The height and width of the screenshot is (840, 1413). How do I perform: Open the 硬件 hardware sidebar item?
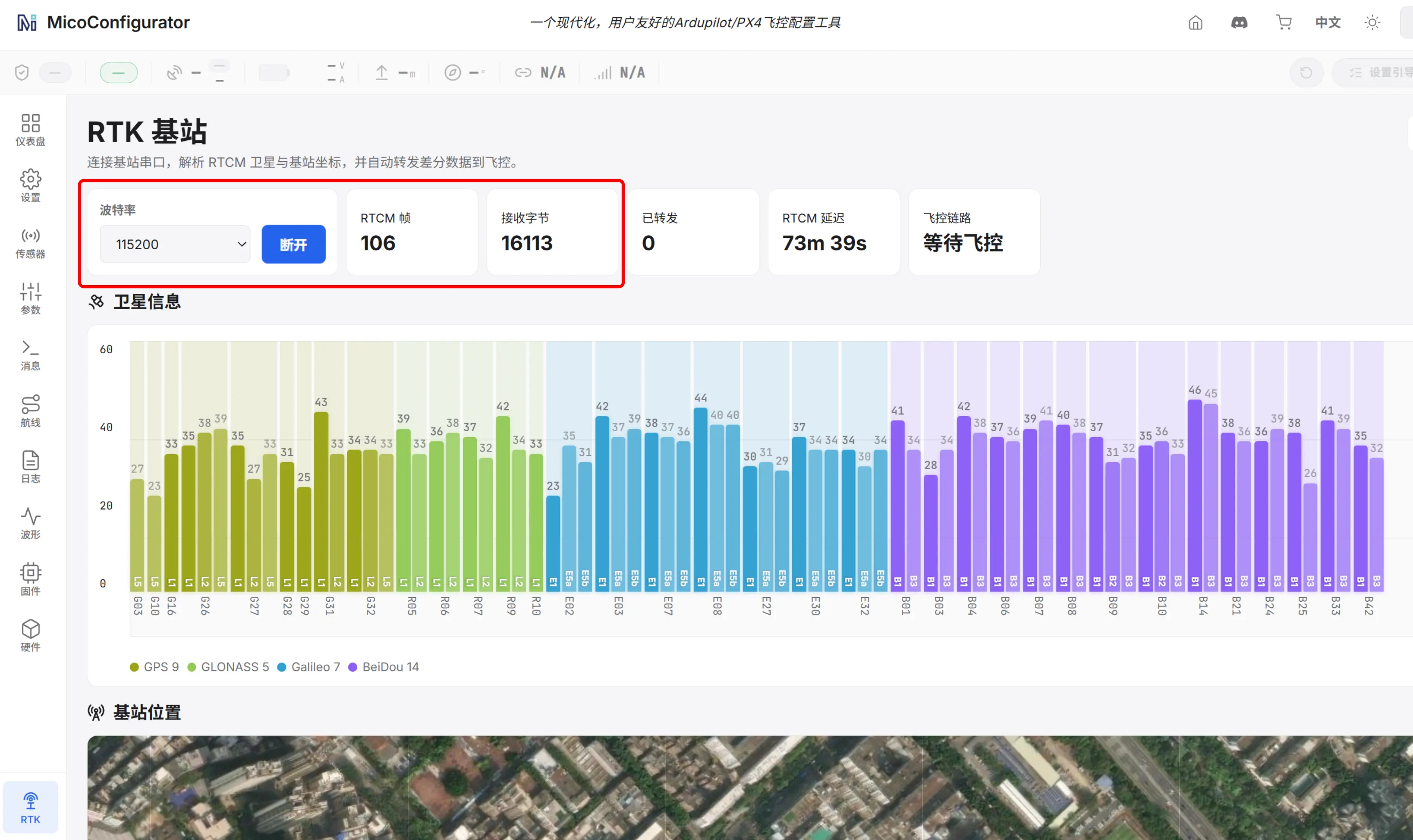point(31,635)
